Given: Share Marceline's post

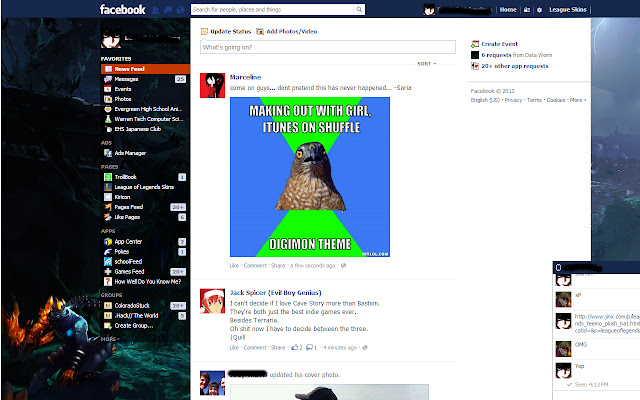Looking at the screenshot, I should [x=278, y=266].
